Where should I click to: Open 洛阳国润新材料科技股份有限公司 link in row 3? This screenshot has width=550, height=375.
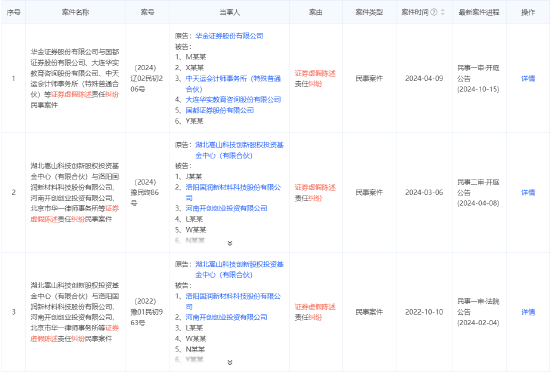click(233, 301)
